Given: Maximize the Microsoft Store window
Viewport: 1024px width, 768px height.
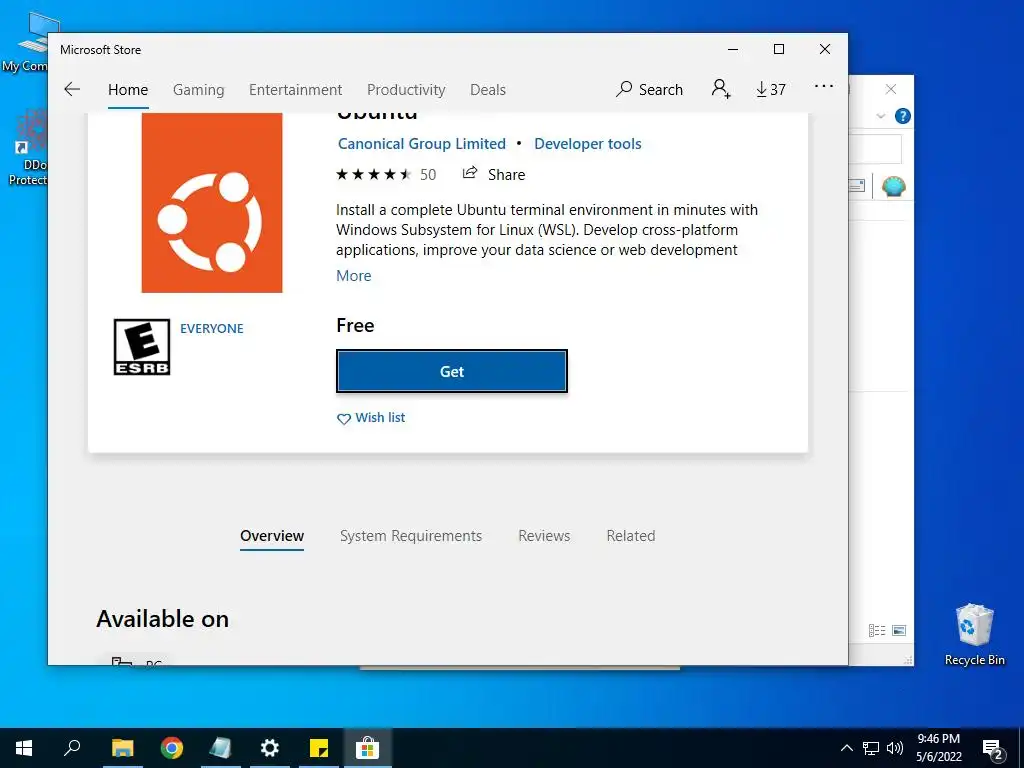Looking at the screenshot, I should [x=778, y=49].
